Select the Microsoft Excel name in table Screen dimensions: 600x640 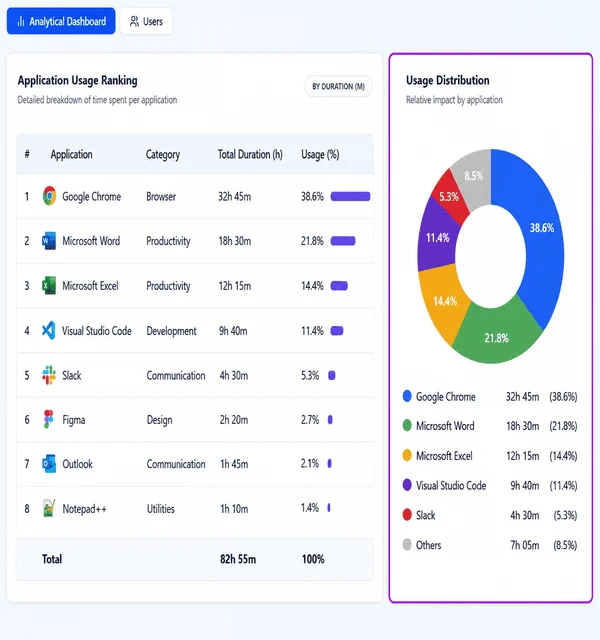(x=90, y=285)
